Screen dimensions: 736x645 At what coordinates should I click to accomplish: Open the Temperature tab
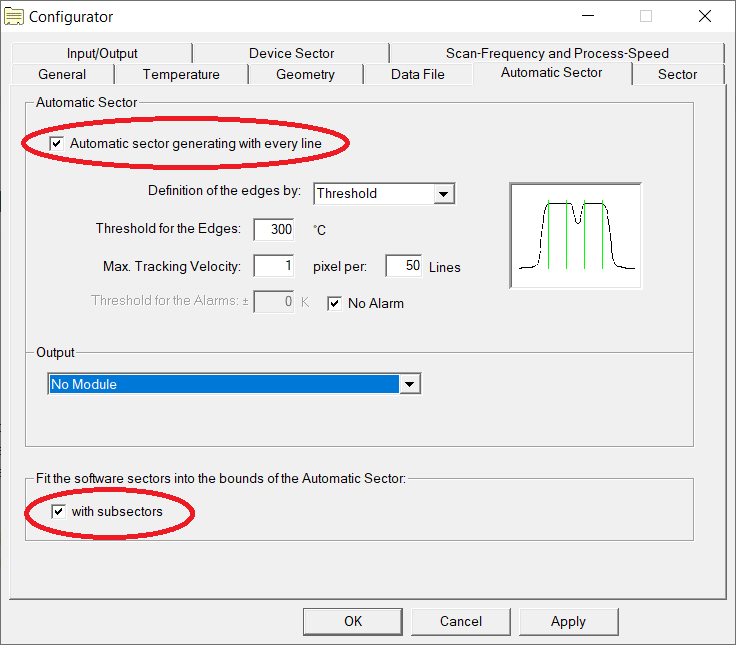[181, 74]
